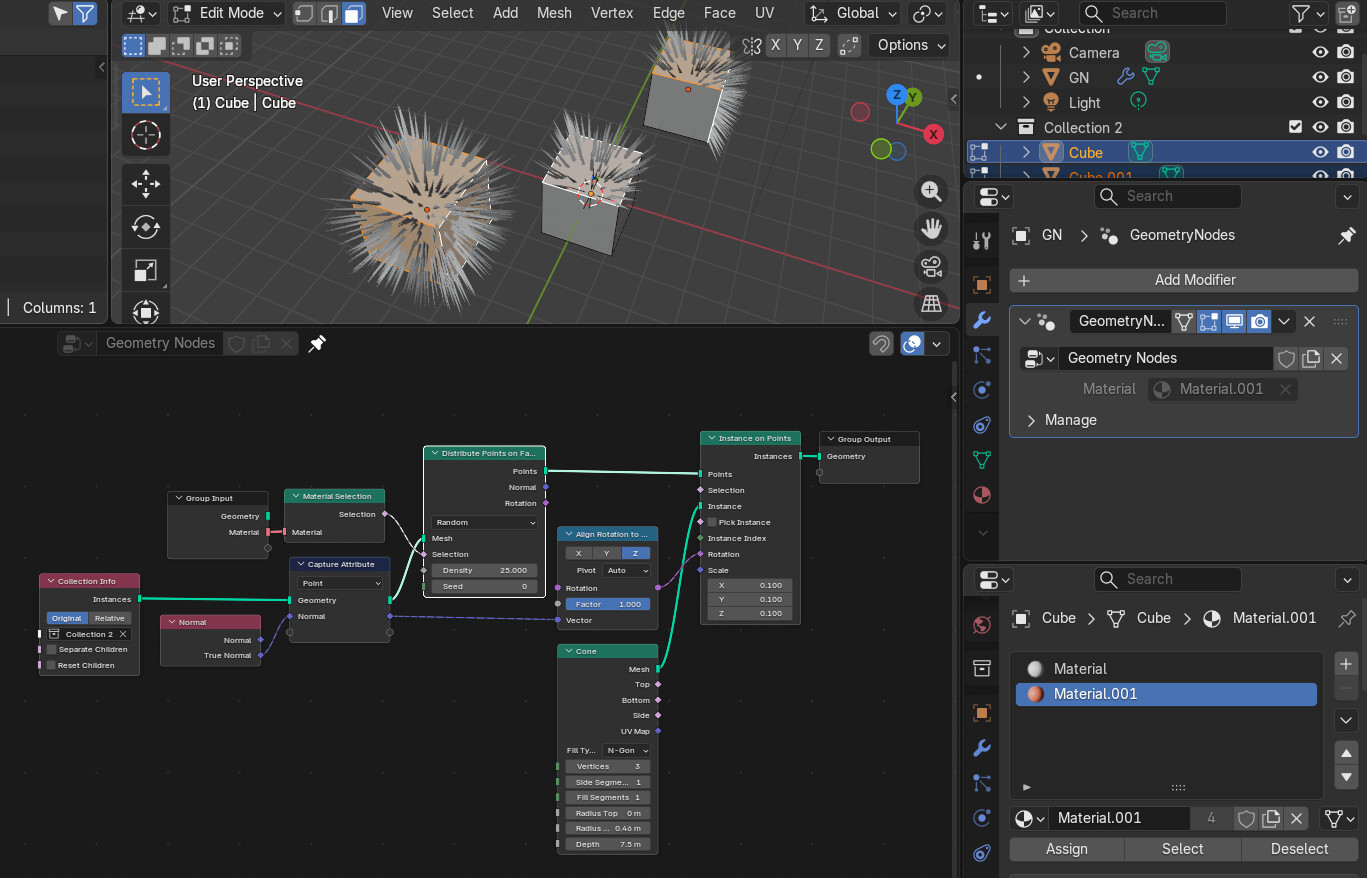Toggle Collection 2 exclude checkbox
Image resolution: width=1367 pixels, height=878 pixels.
pyautogui.click(x=1296, y=127)
